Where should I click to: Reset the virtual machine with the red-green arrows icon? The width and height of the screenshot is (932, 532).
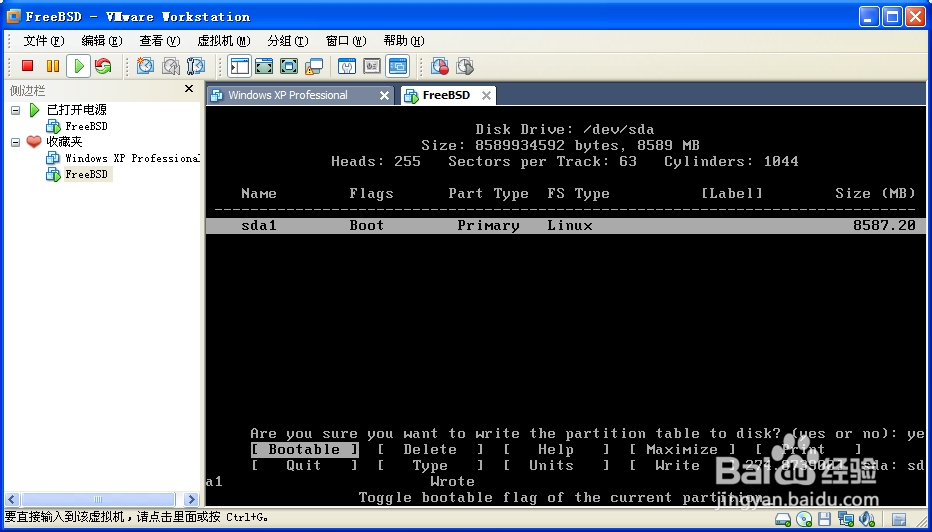(x=103, y=66)
